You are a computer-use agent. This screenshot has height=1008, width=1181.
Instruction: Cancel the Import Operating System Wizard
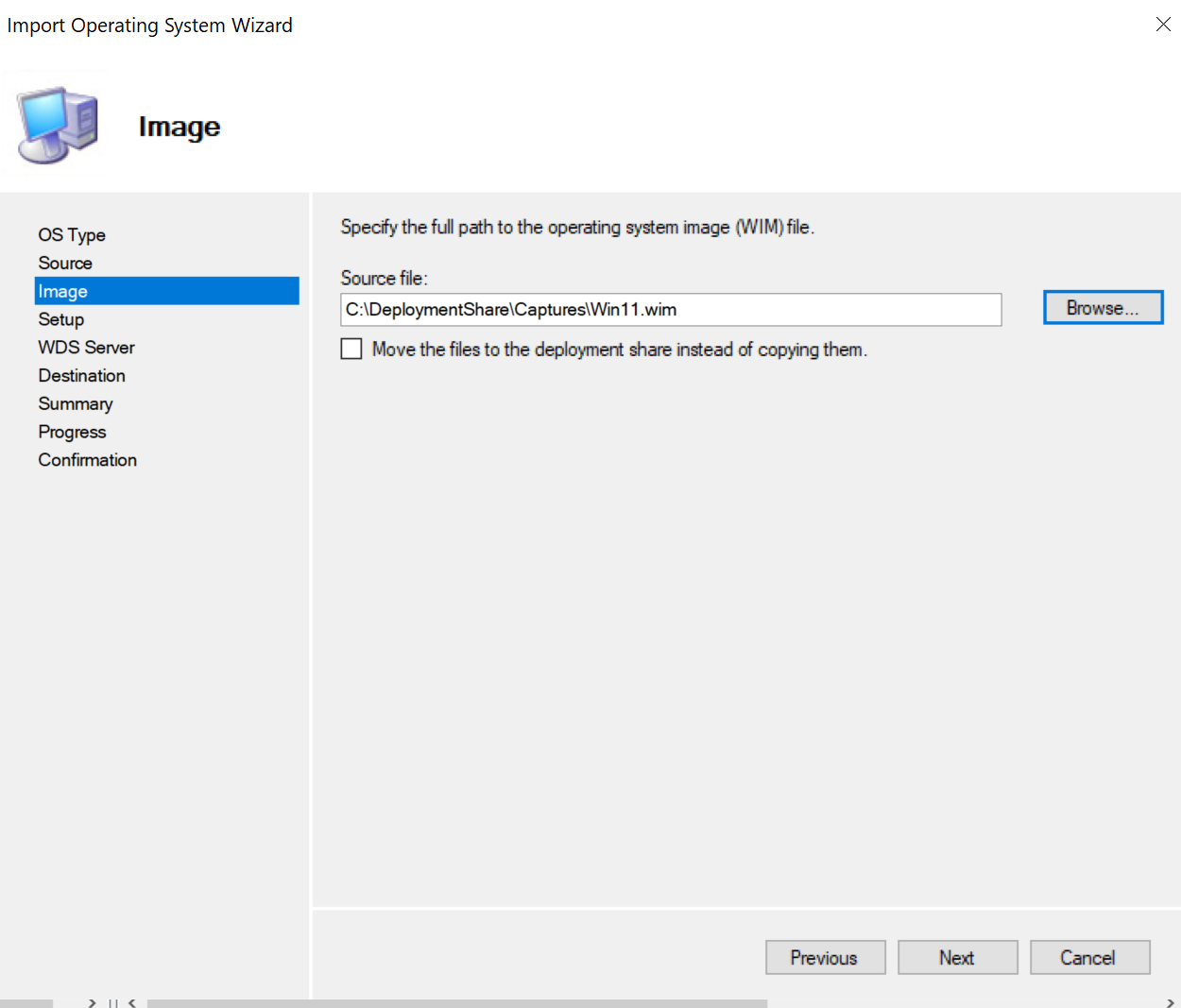1089,957
